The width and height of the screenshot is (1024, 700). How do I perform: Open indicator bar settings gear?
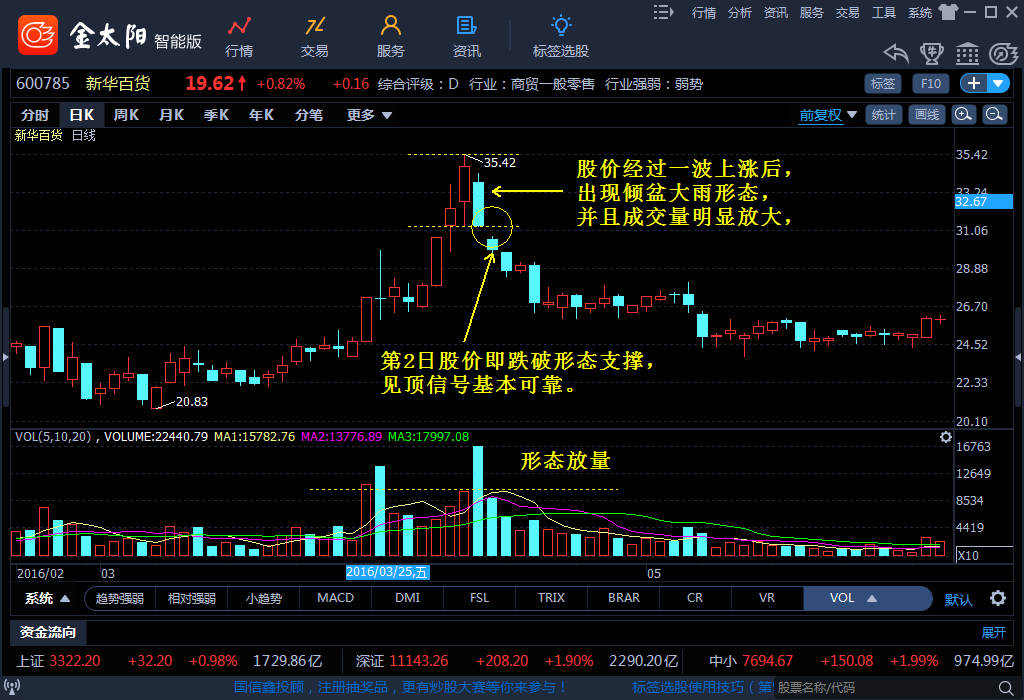[997, 598]
